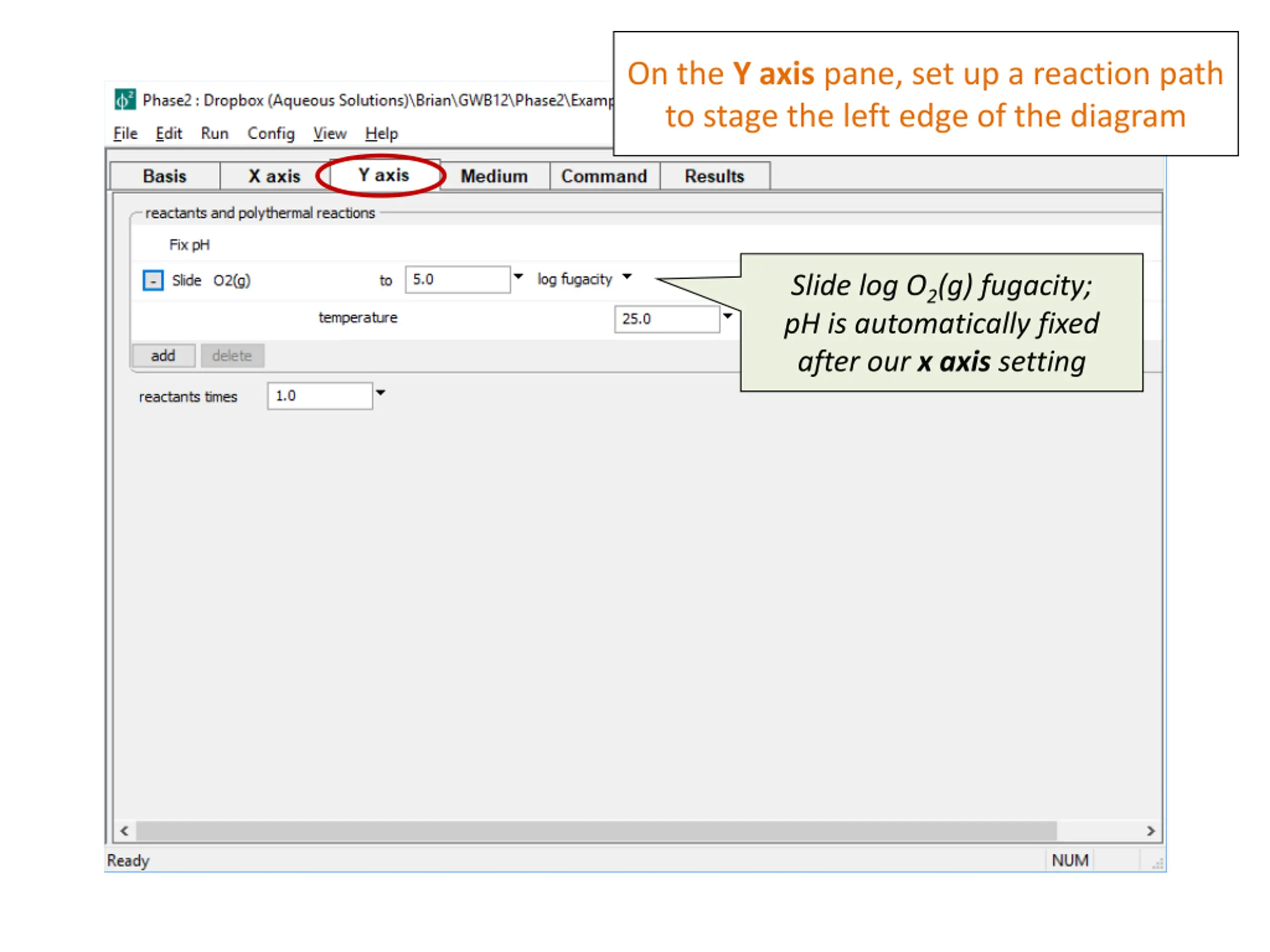The image size is (1270, 952).
Task: Open the dropdown arrow next to temperature 25.0
Action: (x=727, y=316)
